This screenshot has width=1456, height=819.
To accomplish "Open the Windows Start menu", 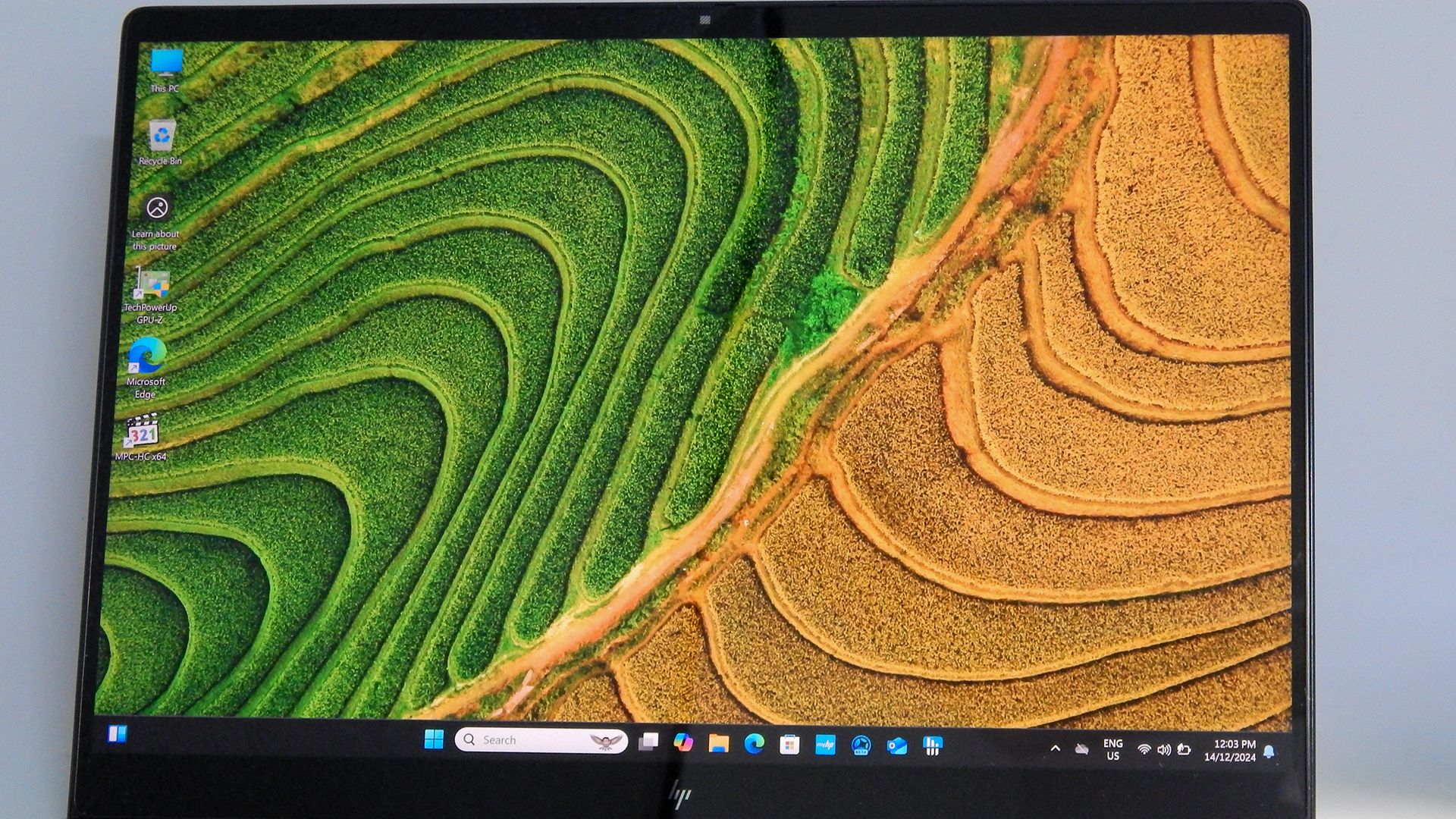I will click(x=434, y=739).
